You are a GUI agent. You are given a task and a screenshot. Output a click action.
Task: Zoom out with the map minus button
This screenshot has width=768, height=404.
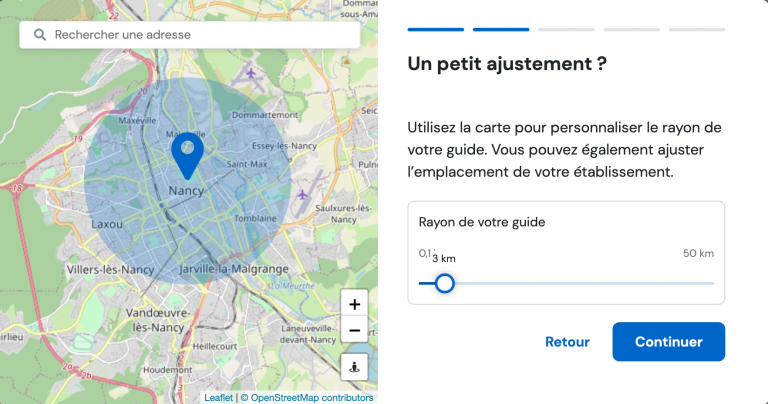354,330
